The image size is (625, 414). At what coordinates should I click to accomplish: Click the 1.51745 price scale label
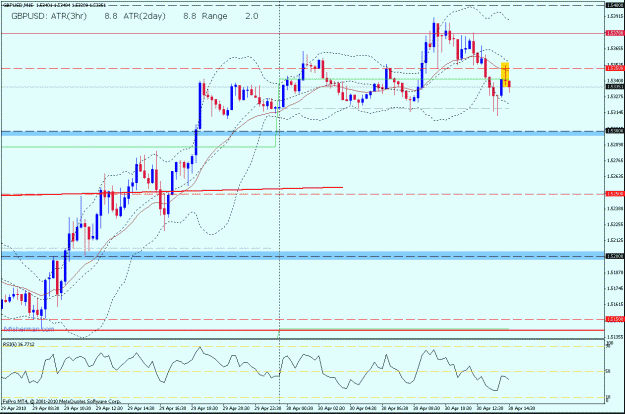[615, 288]
